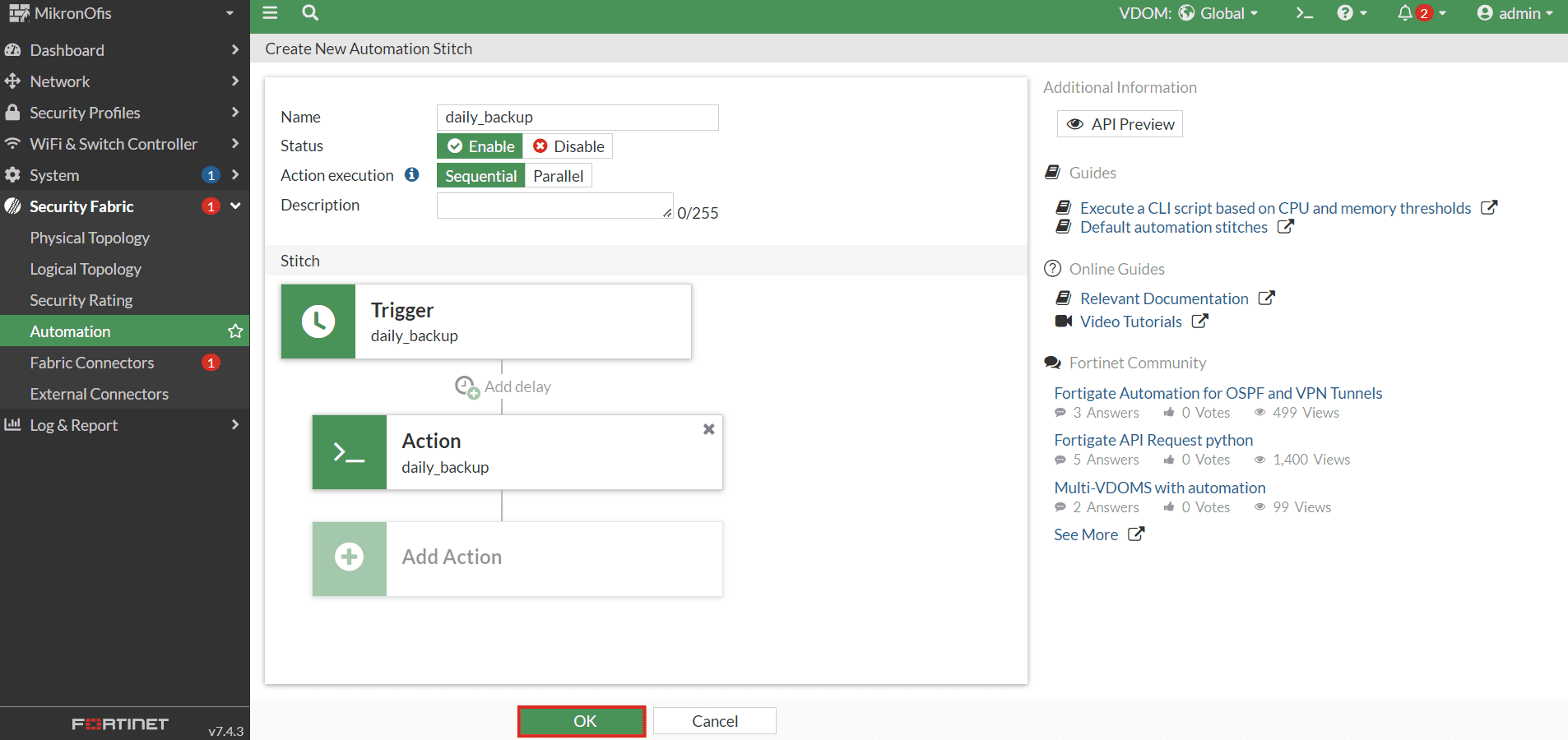Viewport: 1568px width, 740px height.
Task: Expand the Log & Report menu
Action: click(125, 425)
